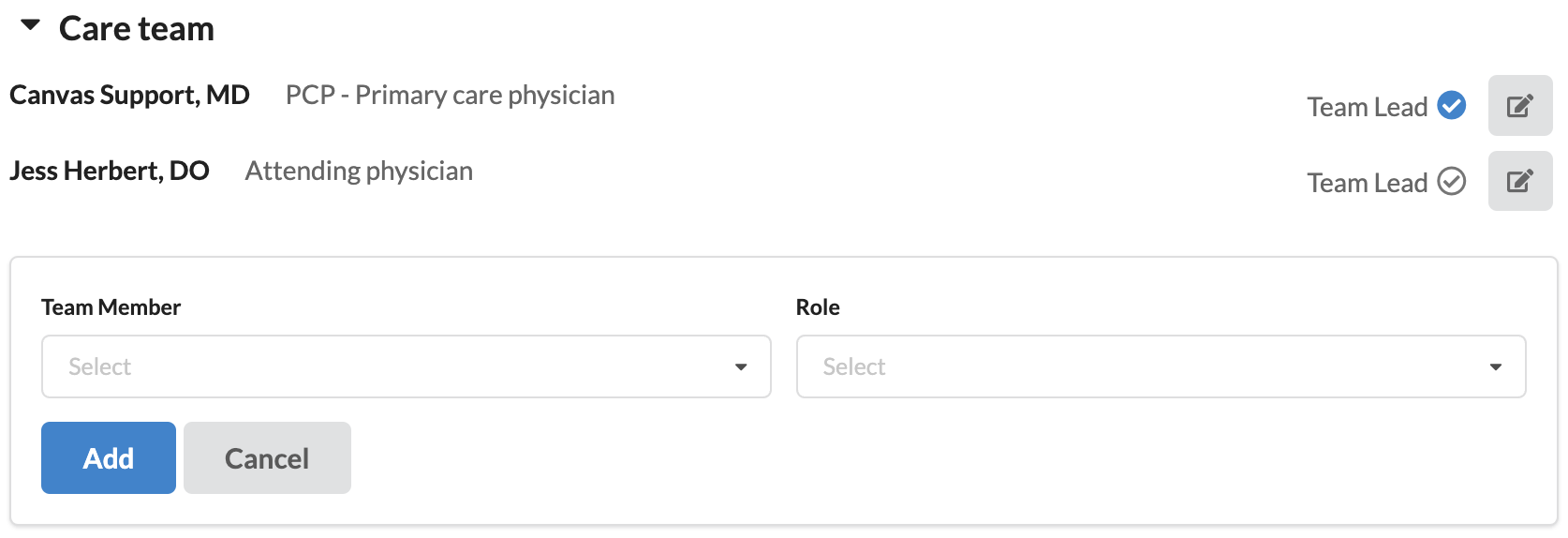The image size is (1568, 538).
Task: Open the Role dropdown
Action: (x=1147, y=366)
